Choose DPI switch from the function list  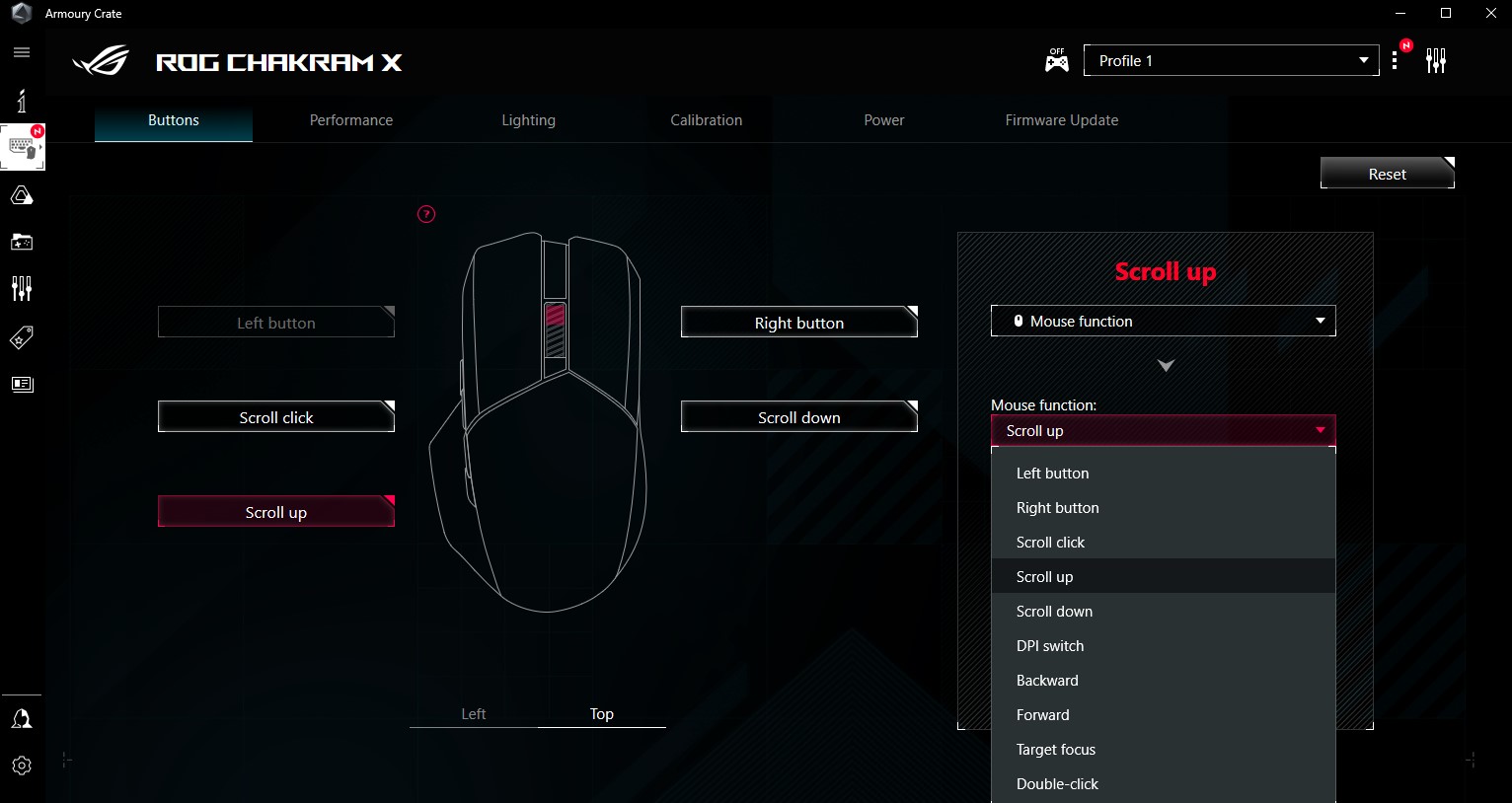[1164, 646]
